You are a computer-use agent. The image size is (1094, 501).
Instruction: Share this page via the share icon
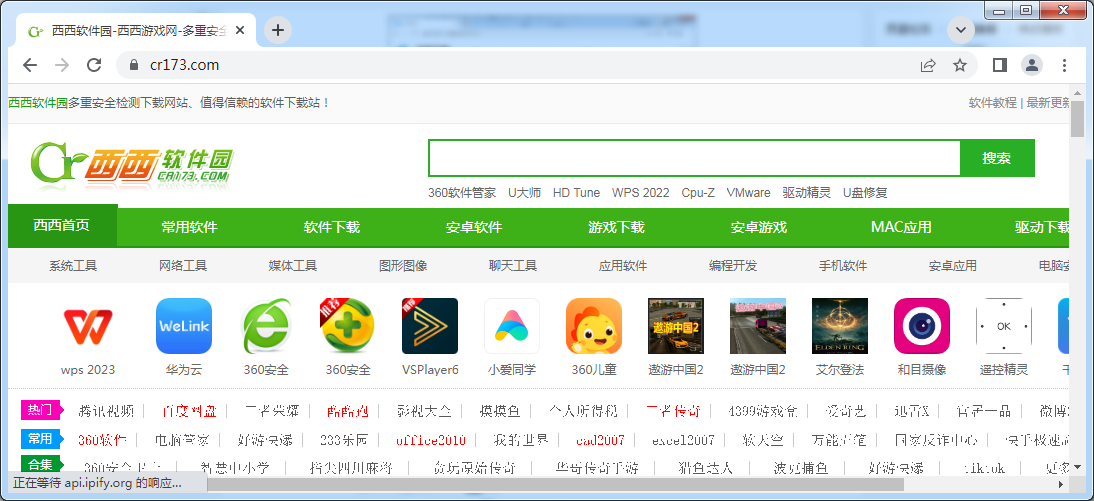click(x=928, y=65)
